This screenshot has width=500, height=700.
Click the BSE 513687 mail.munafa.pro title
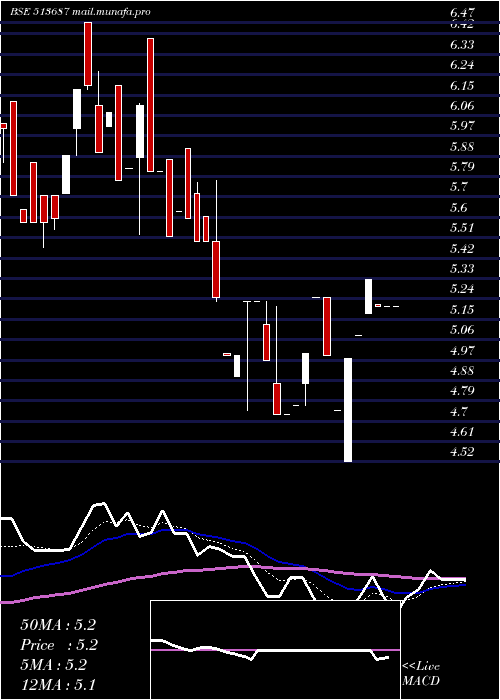pyautogui.click(x=80, y=12)
